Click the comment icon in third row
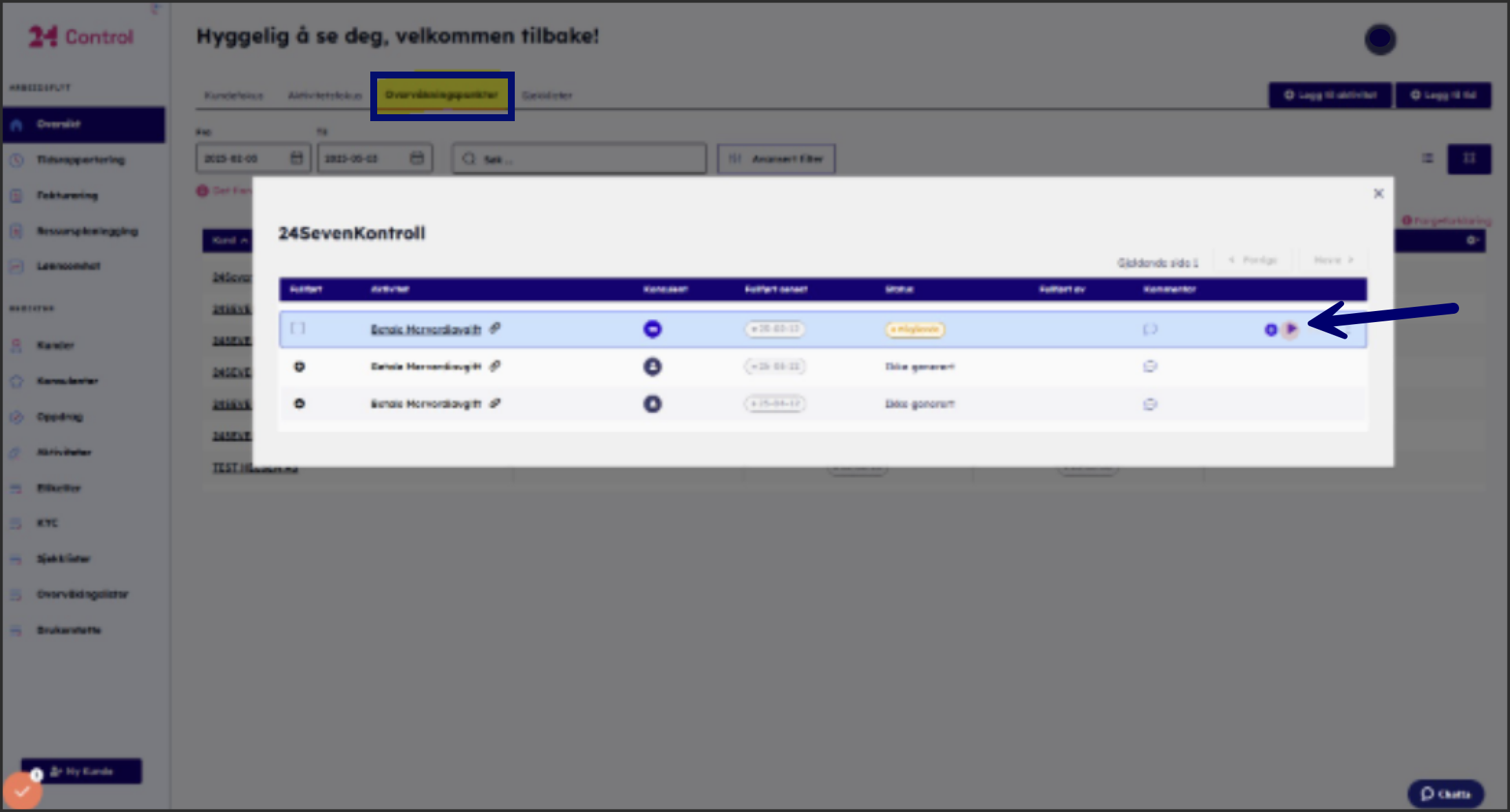This screenshot has width=1510, height=812. coord(1150,404)
